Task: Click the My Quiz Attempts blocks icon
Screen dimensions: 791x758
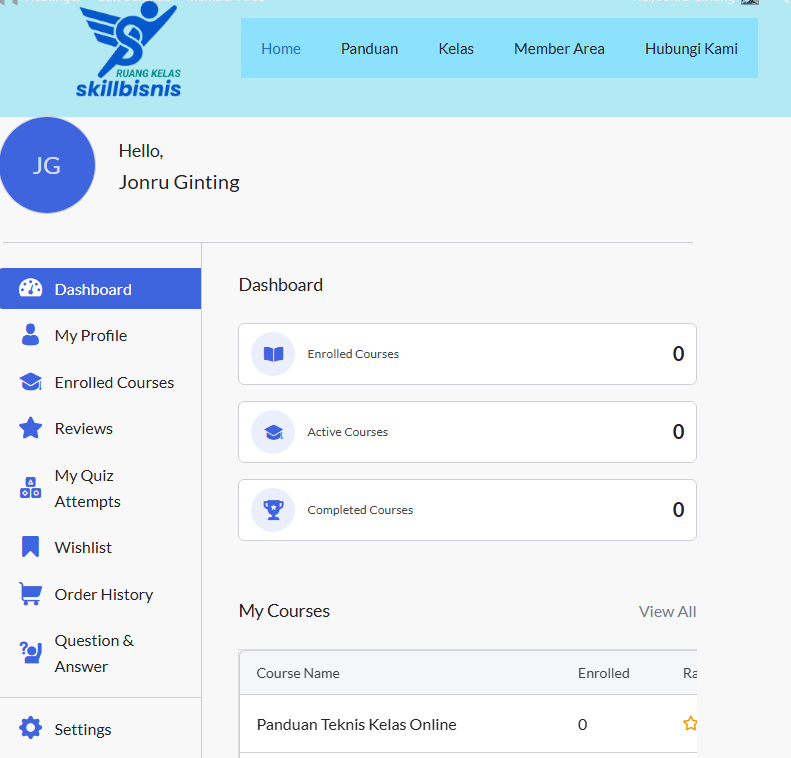Action: (31, 488)
